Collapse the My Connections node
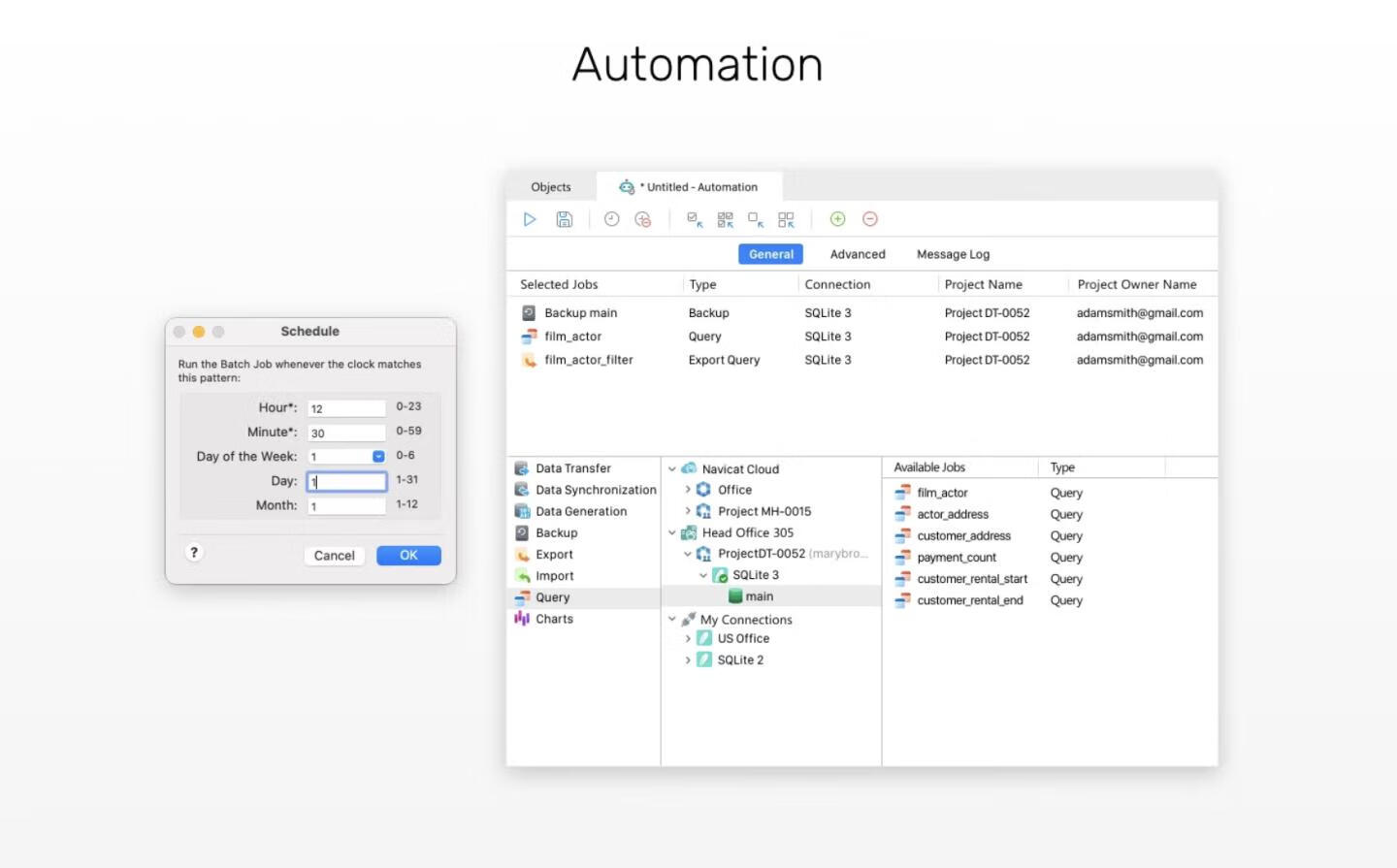Image resolution: width=1397 pixels, height=868 pixels. click(x=671, y=619)
